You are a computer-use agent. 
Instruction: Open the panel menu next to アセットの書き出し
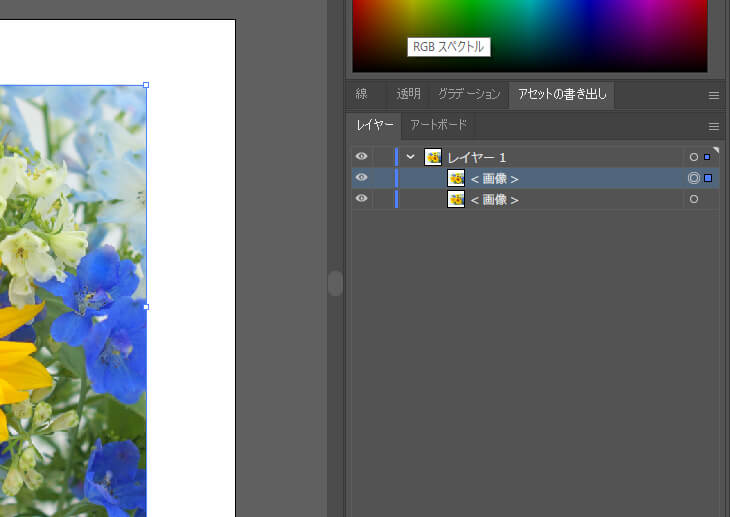(x=714, y=95)
